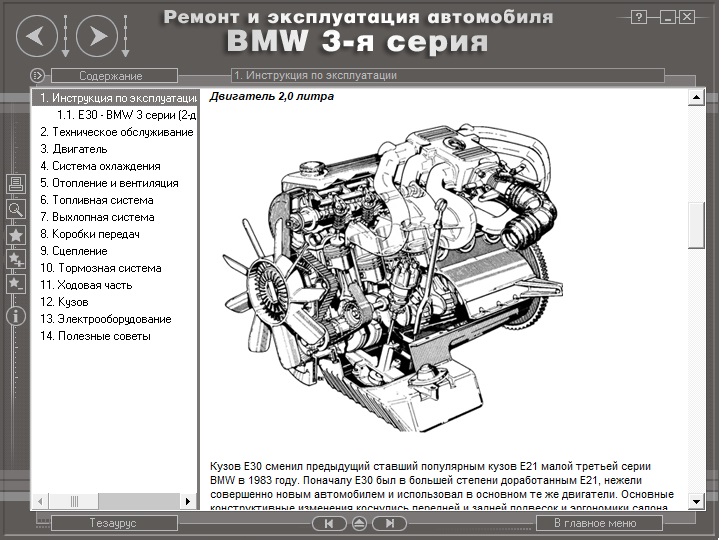This screenshot has width=721, height=540.
Task: Click heading Двигатель 2,0 литра
Action: pyautogui.click(x=272, y=97)
